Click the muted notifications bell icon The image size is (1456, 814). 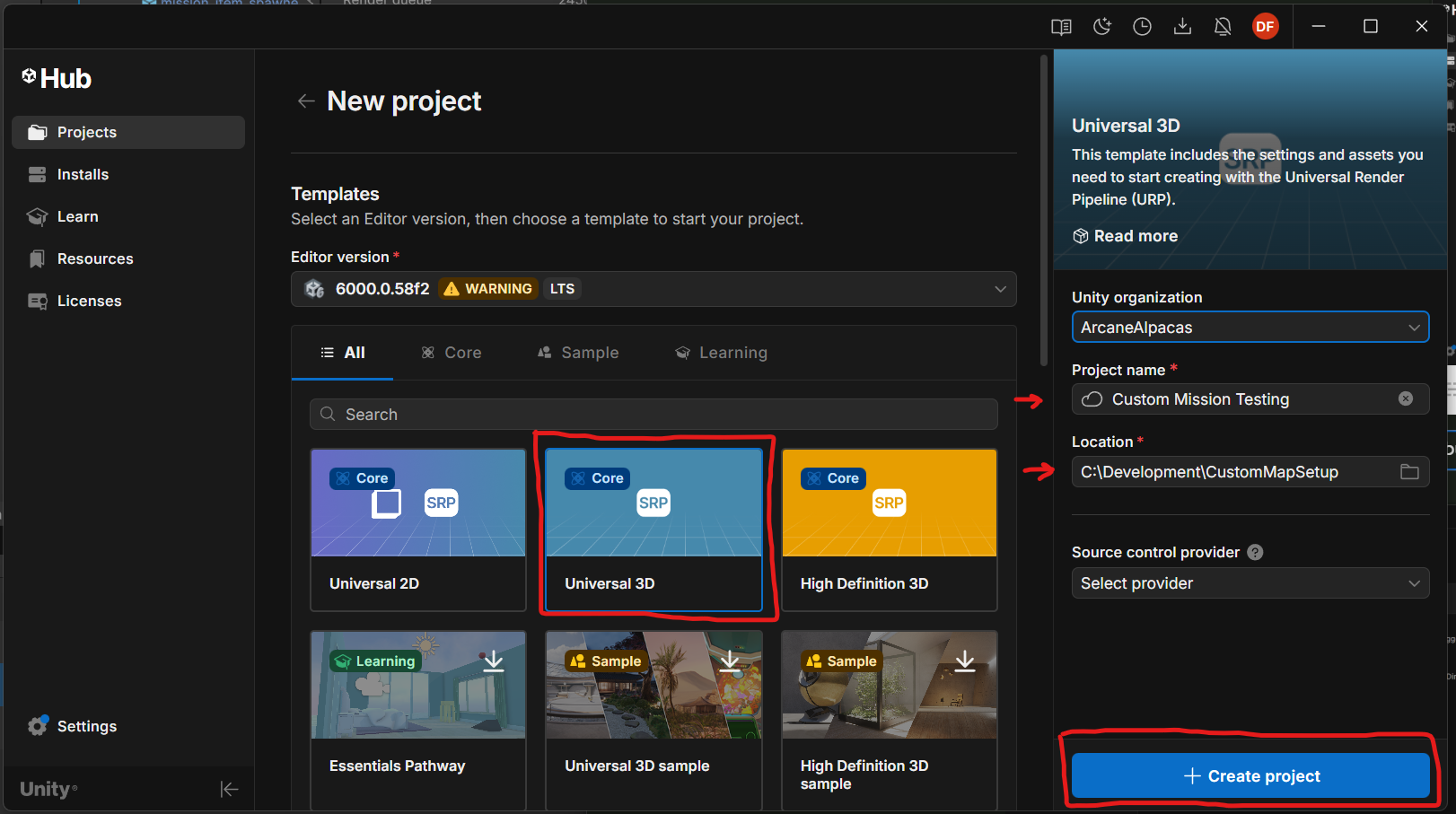[x=1223, y=27]
